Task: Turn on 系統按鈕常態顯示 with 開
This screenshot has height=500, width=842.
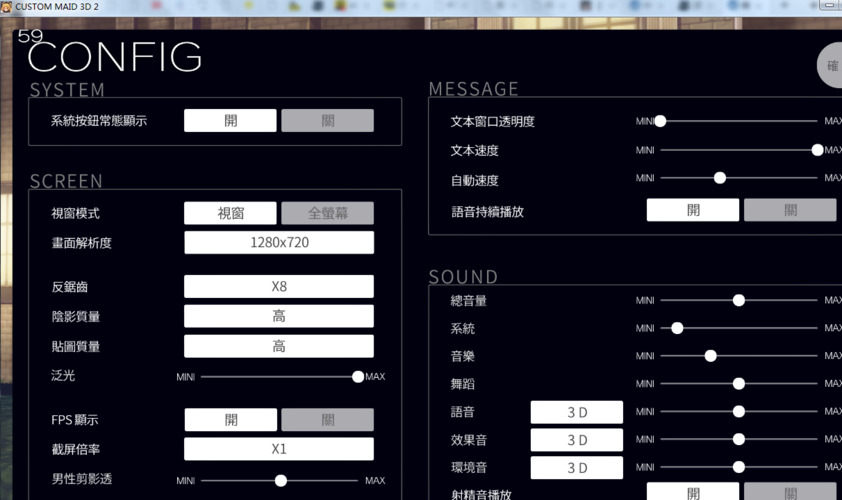Action: [230, 120]
